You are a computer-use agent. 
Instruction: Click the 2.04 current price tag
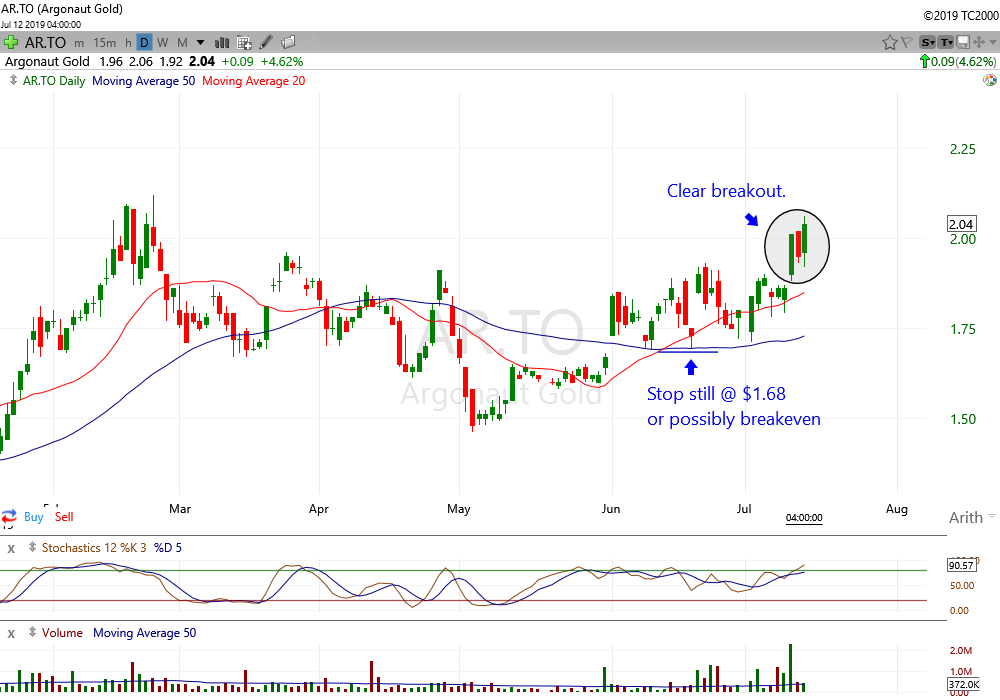(961, 224)
